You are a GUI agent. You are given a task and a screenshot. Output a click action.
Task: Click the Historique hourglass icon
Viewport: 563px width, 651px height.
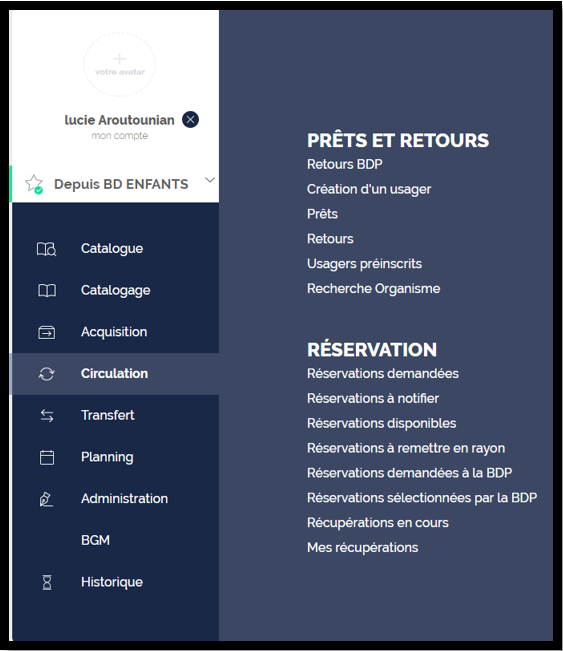pos(47,582)
